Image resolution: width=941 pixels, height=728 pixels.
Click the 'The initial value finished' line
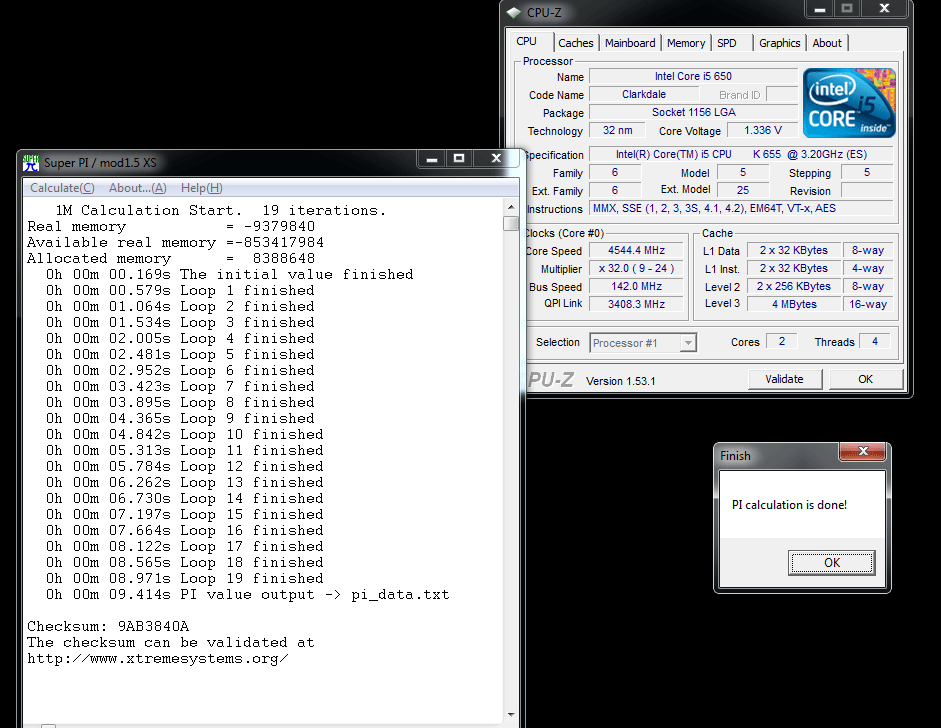click(x=230, y=274)
